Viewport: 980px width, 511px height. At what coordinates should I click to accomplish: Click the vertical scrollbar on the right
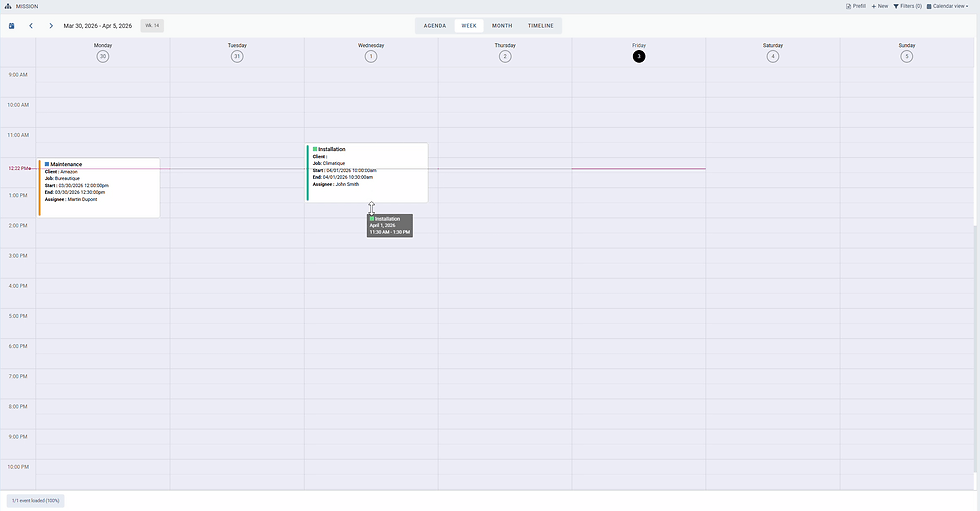[976, 350]
